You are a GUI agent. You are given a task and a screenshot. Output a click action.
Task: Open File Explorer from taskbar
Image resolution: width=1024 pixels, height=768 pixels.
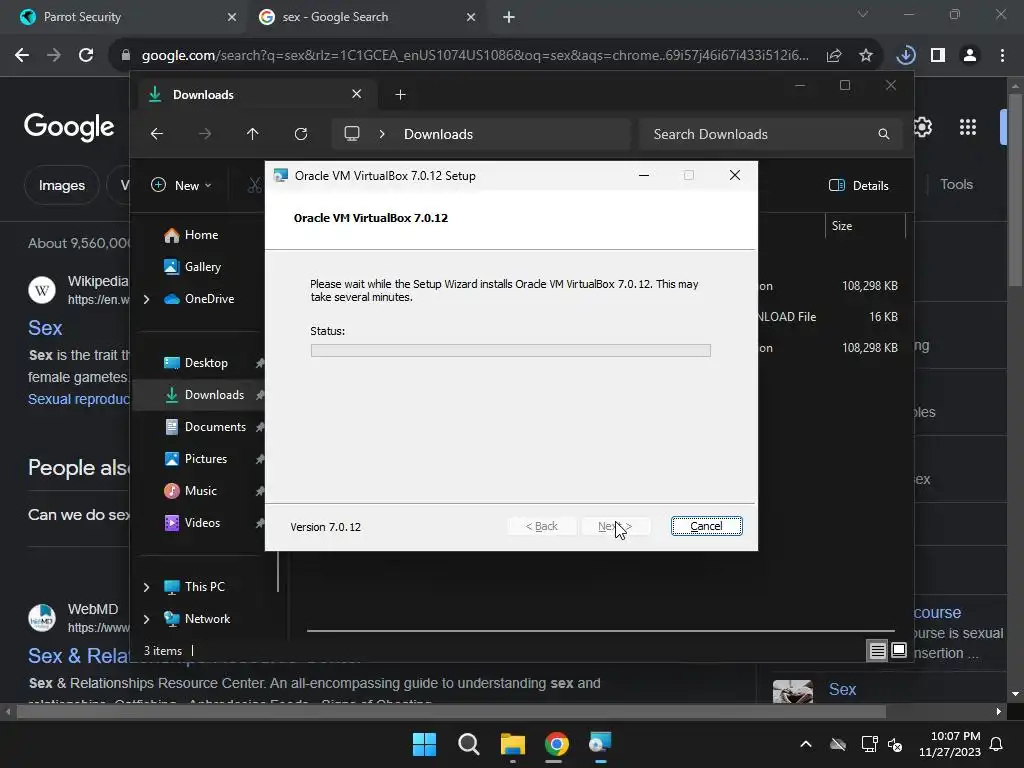tap(513, 744)
